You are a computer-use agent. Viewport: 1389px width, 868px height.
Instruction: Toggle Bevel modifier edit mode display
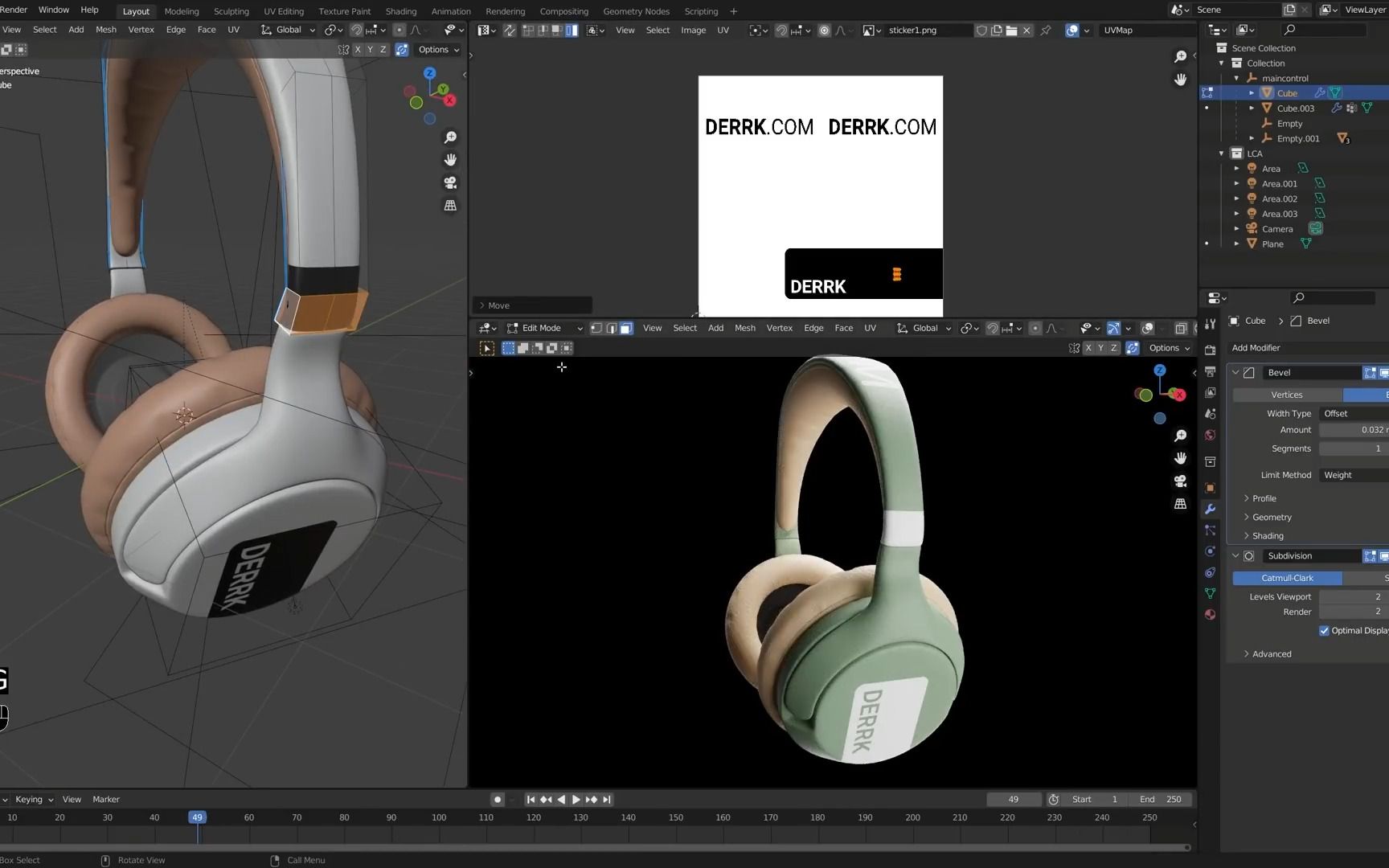coord(1369,373)
